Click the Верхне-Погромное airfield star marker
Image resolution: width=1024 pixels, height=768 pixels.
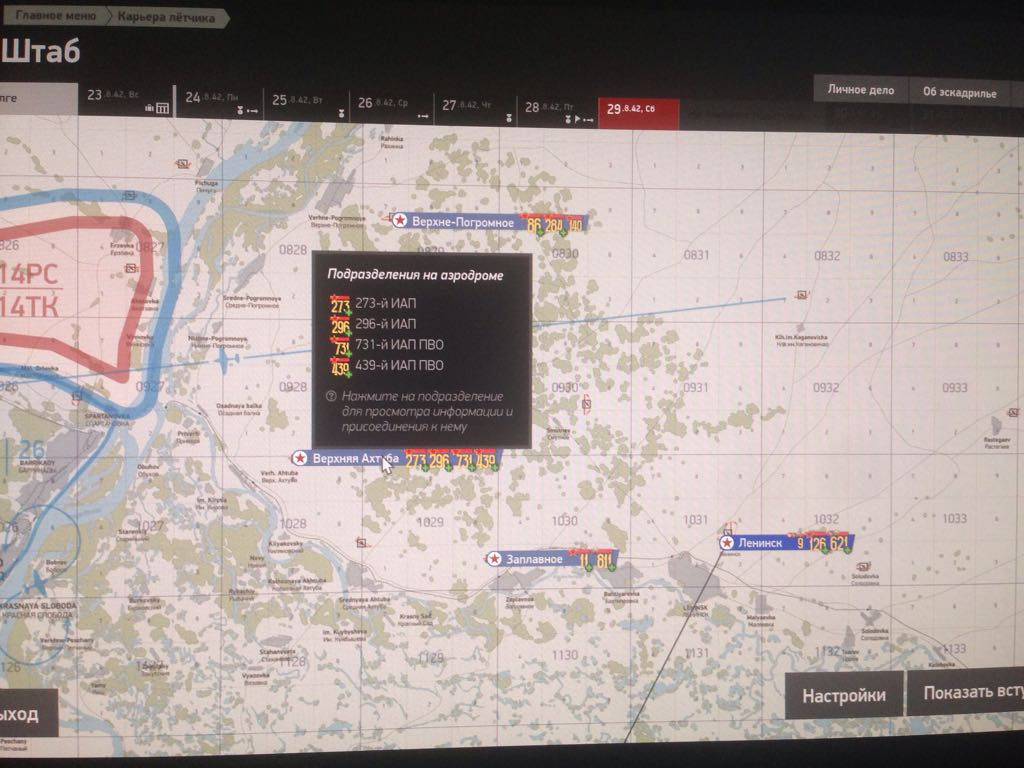(x=400, y=221)
